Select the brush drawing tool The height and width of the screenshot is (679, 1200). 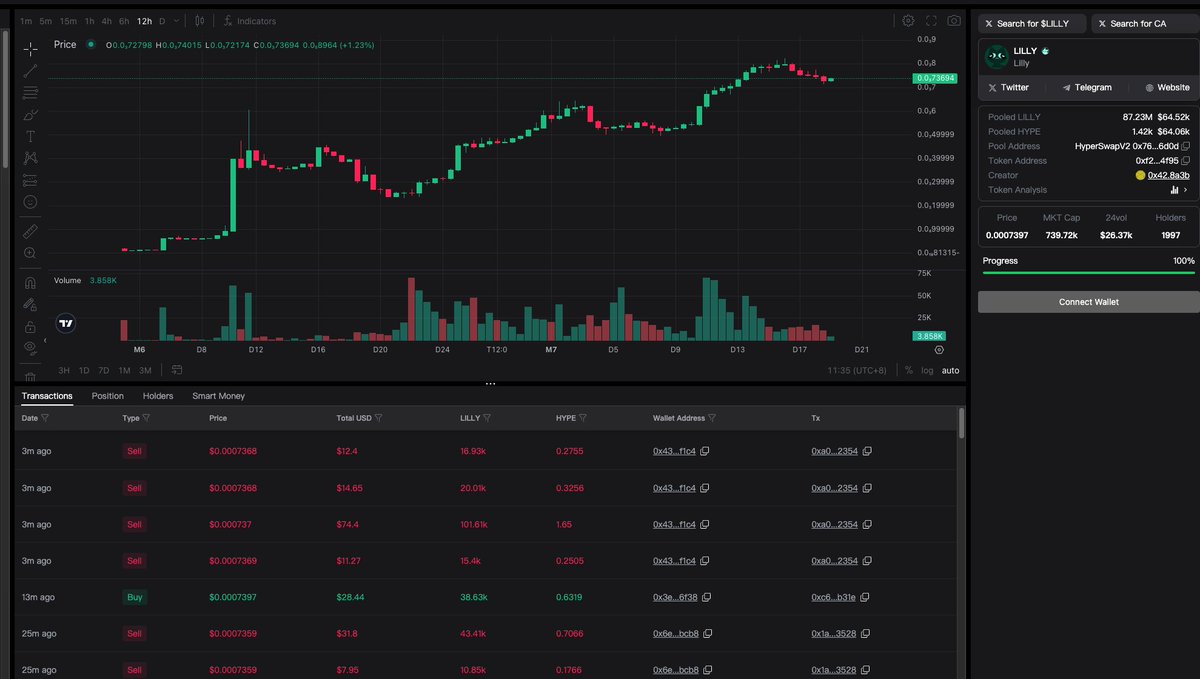click(30, 114)
